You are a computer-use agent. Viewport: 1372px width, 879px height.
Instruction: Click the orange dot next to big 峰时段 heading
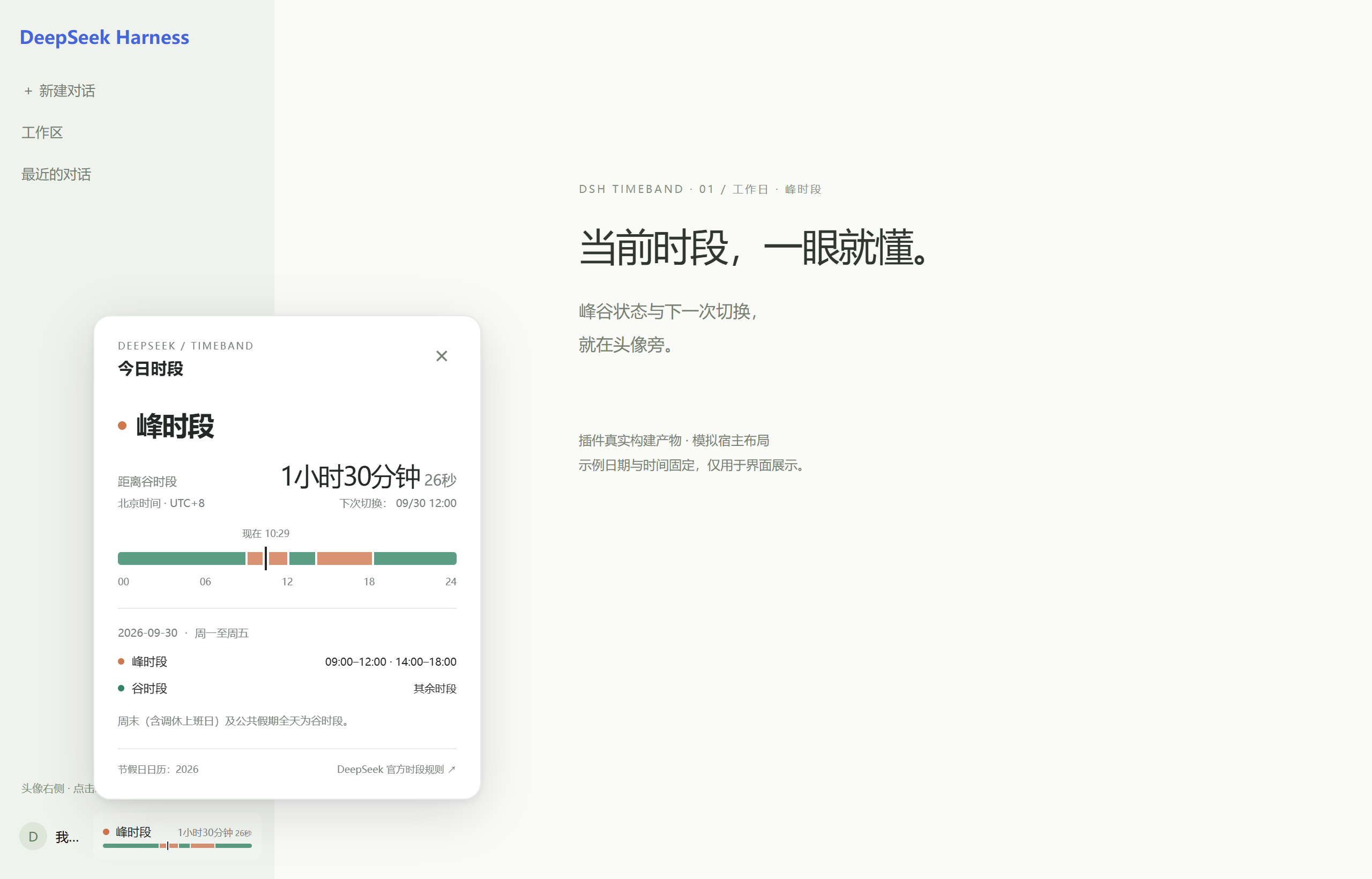(x=122, y=426)
